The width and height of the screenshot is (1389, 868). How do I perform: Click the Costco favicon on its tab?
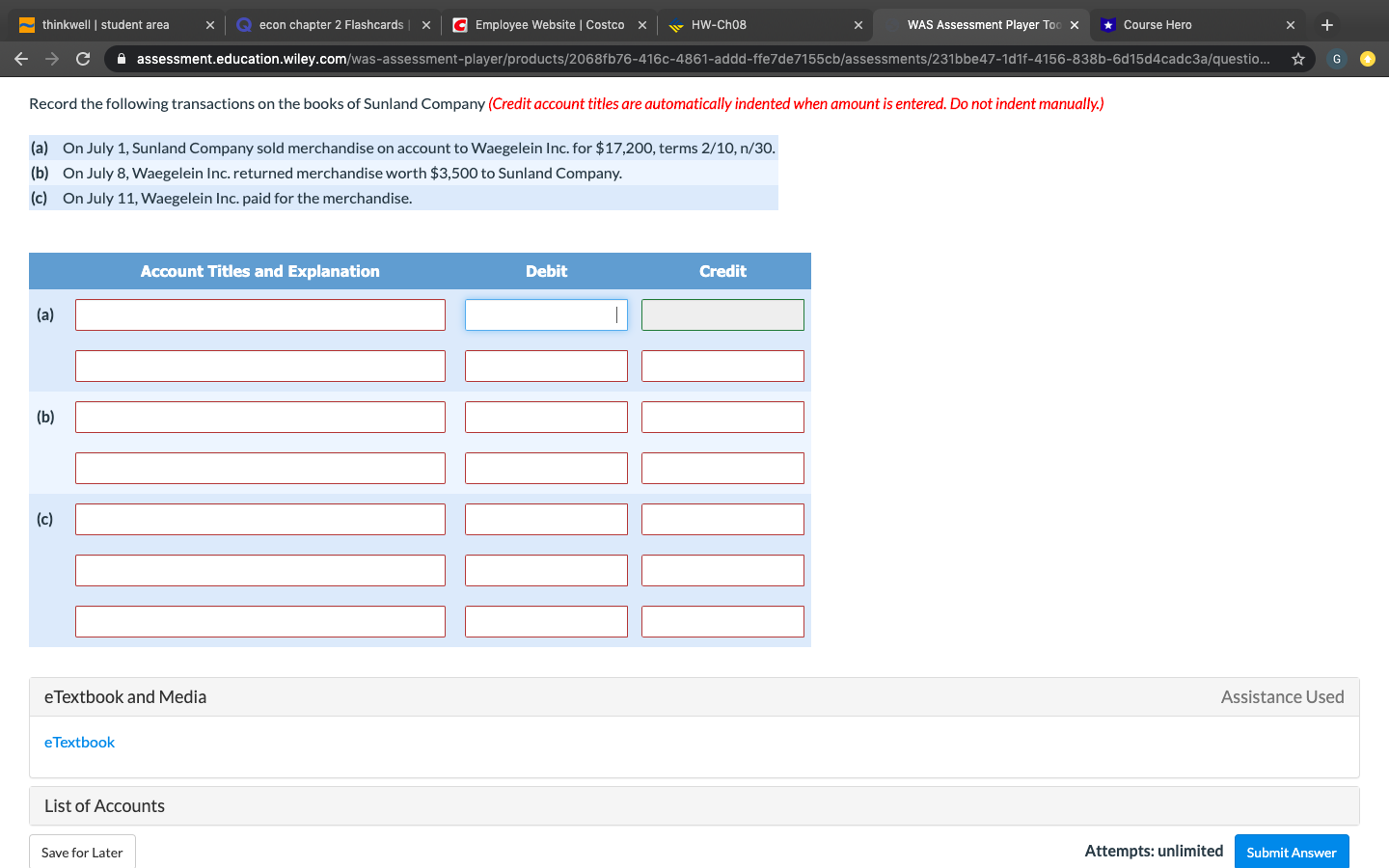[x=458, y=24]
